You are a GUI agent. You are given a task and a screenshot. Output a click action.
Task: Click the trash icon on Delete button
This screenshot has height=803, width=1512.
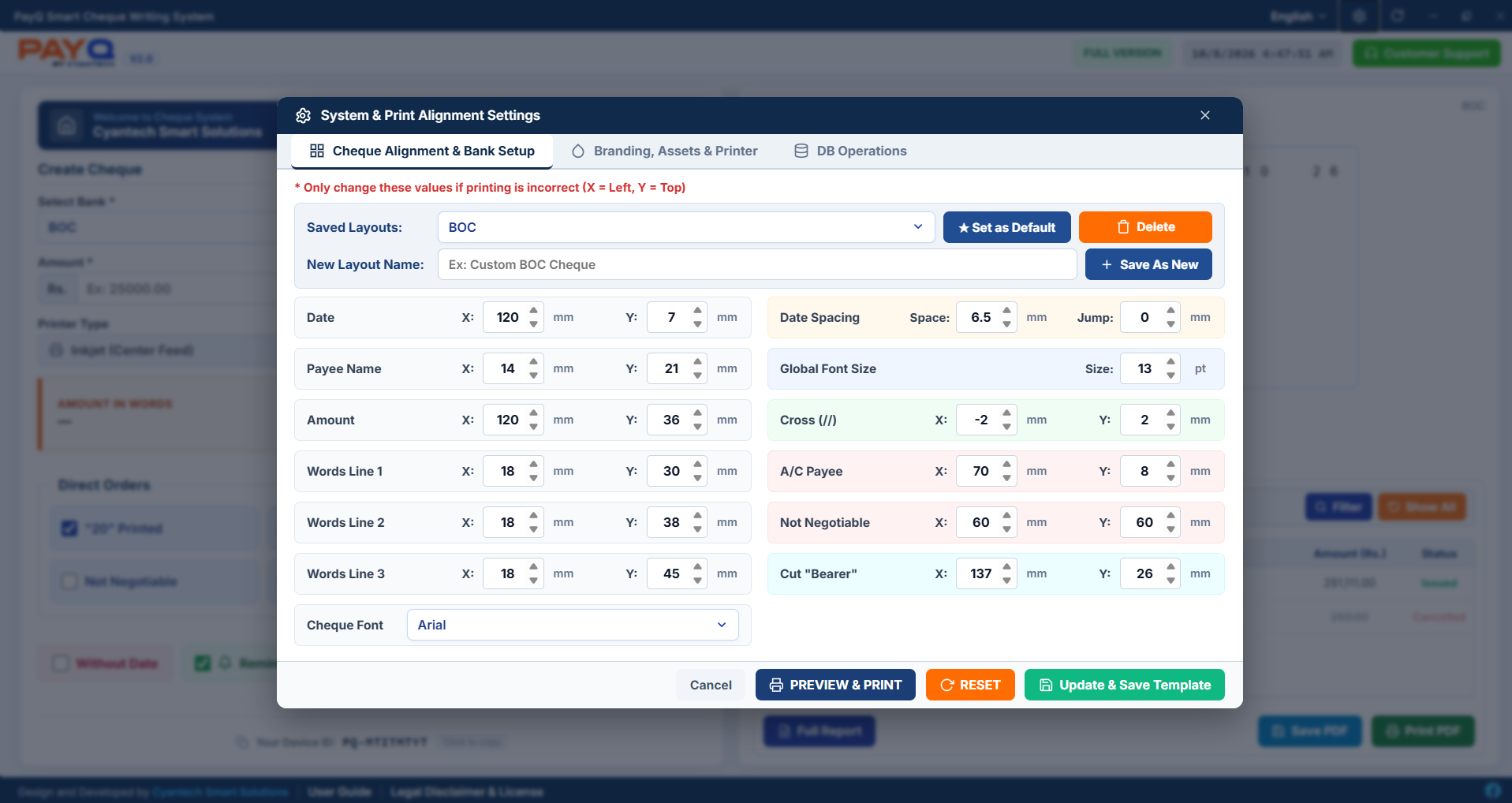[1123, 227]
